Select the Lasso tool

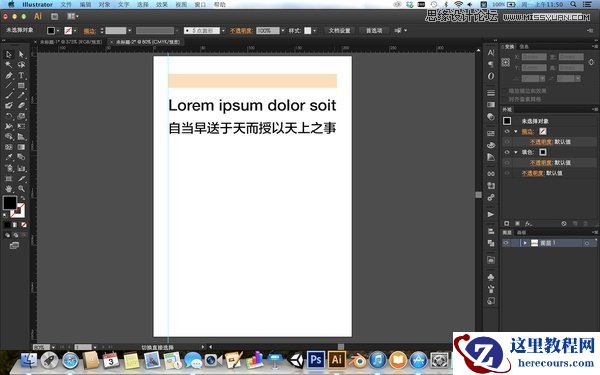tap(21, 65)
